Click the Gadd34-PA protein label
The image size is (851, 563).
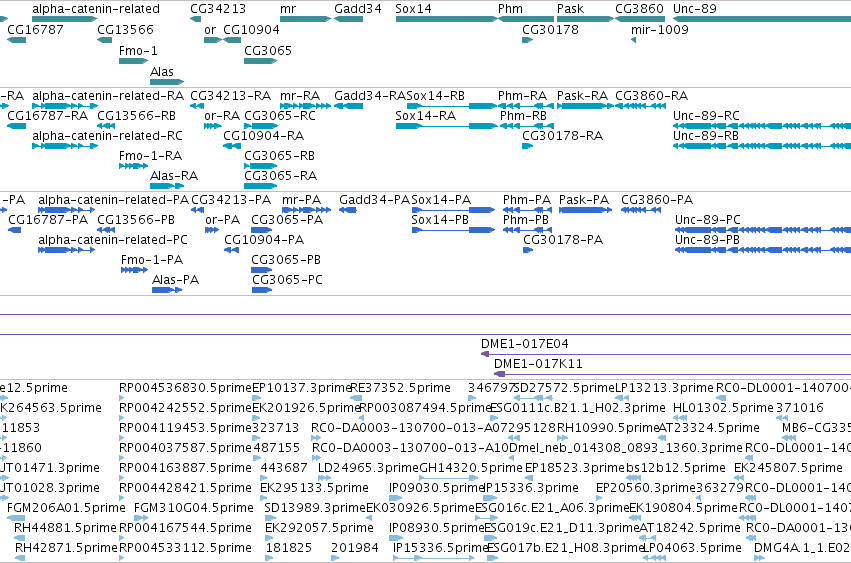pos(374,200)
